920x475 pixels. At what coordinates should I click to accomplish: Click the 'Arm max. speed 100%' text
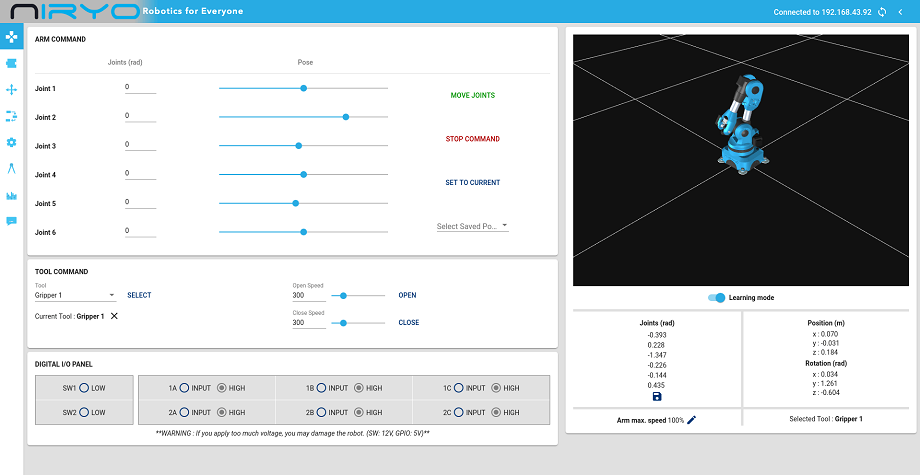tap(650, 420)
